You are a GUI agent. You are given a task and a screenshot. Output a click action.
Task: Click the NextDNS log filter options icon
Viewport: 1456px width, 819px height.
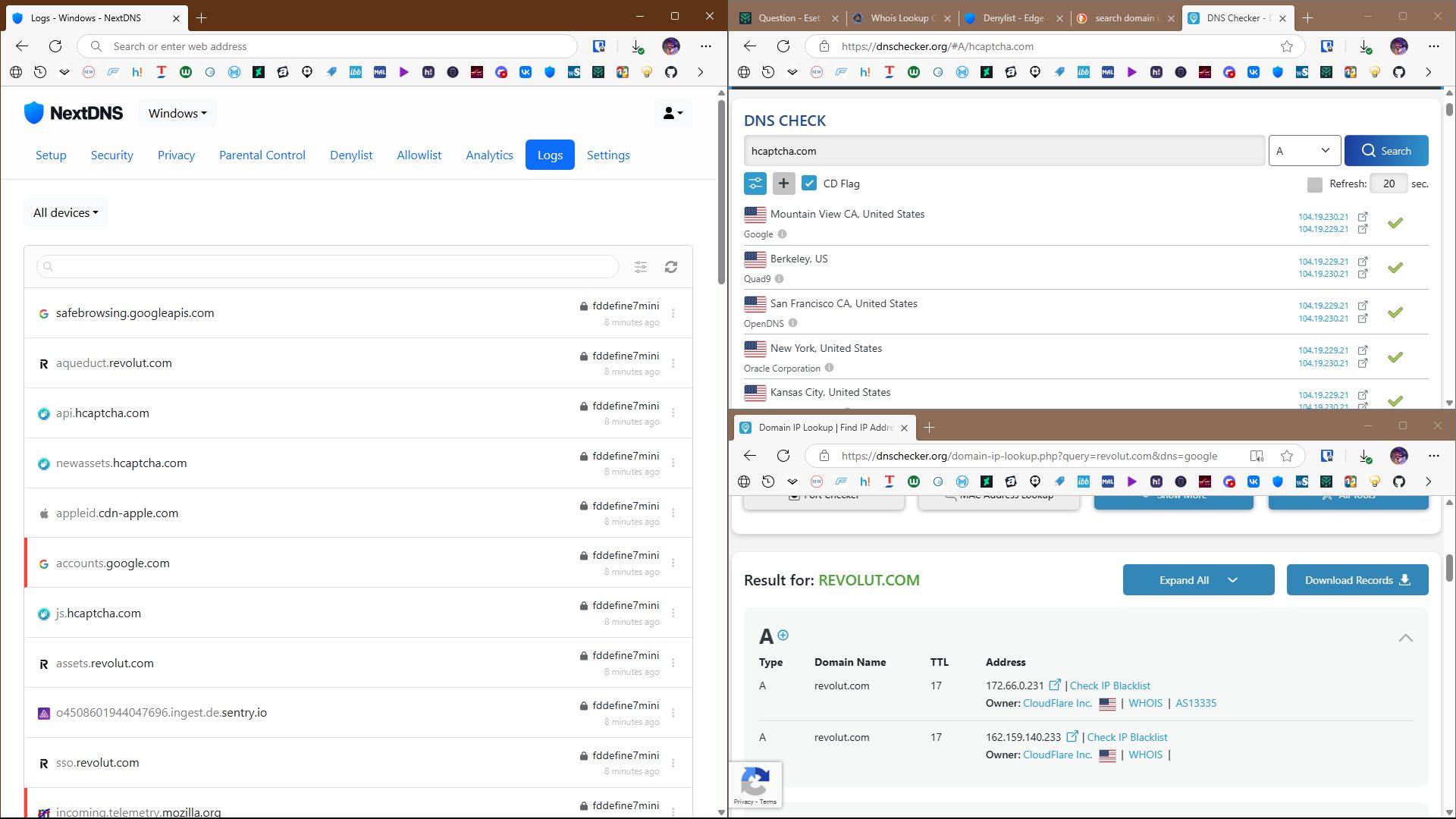pyautogui.click(x=641, y=267)
